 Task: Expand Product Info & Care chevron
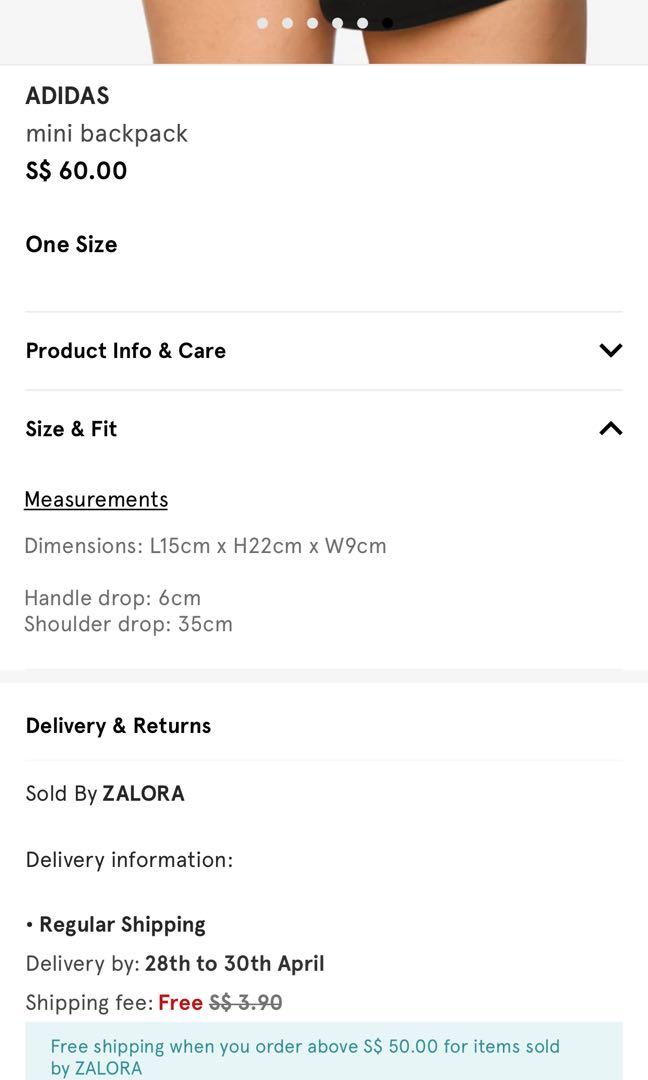610,350
